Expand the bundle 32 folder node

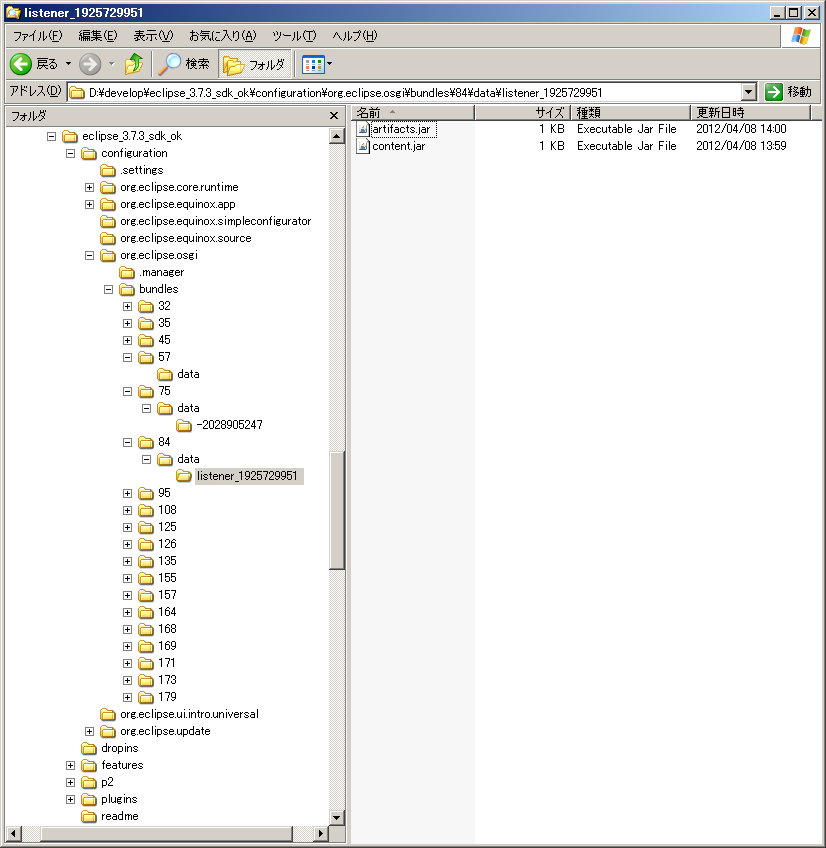click(x=127, y=307)
